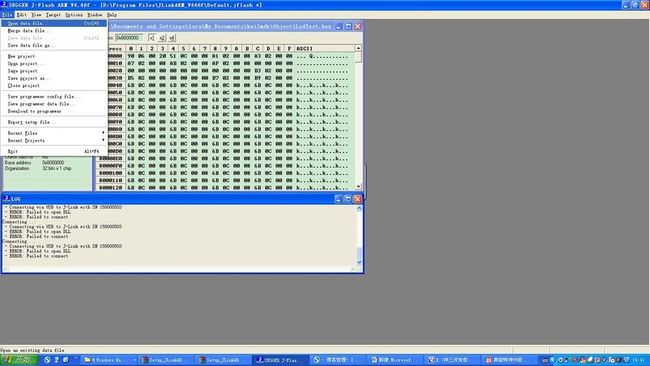Click hex column header C
The width and height of the screenshot is (650, 366).
click(x=257, y=48)
